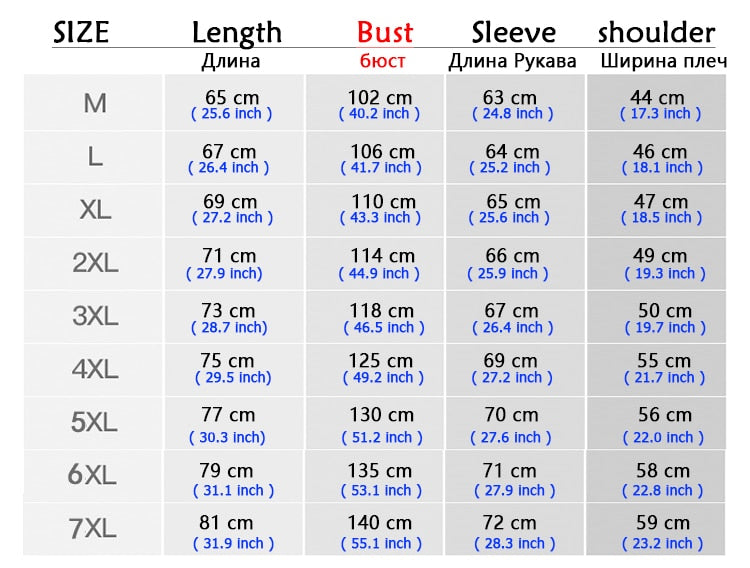Screen dimensions: 750x568
Task: Select the XL size row label
Action: (x=95, y=210)
